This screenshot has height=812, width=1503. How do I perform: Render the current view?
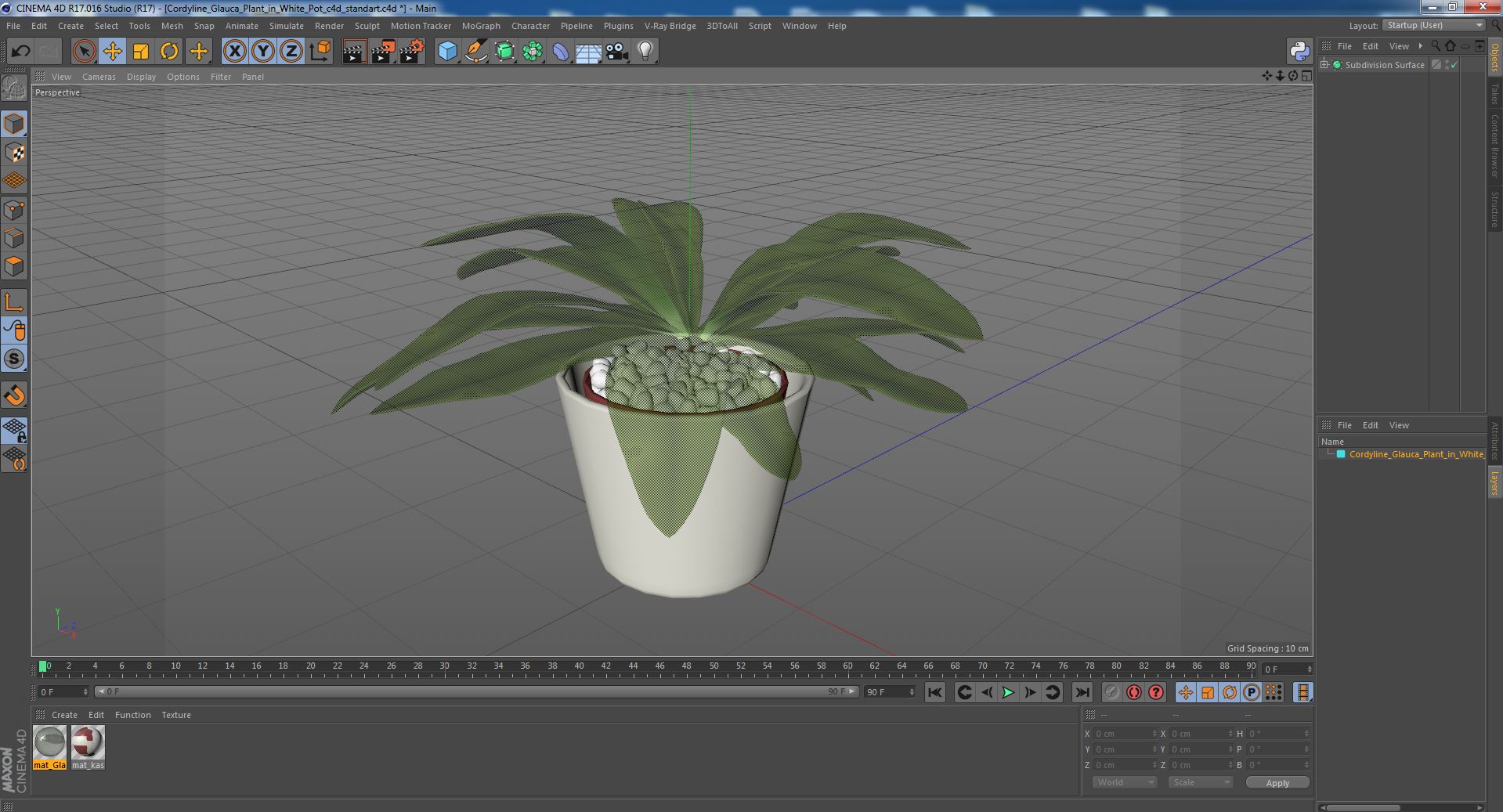coord(354,52)
